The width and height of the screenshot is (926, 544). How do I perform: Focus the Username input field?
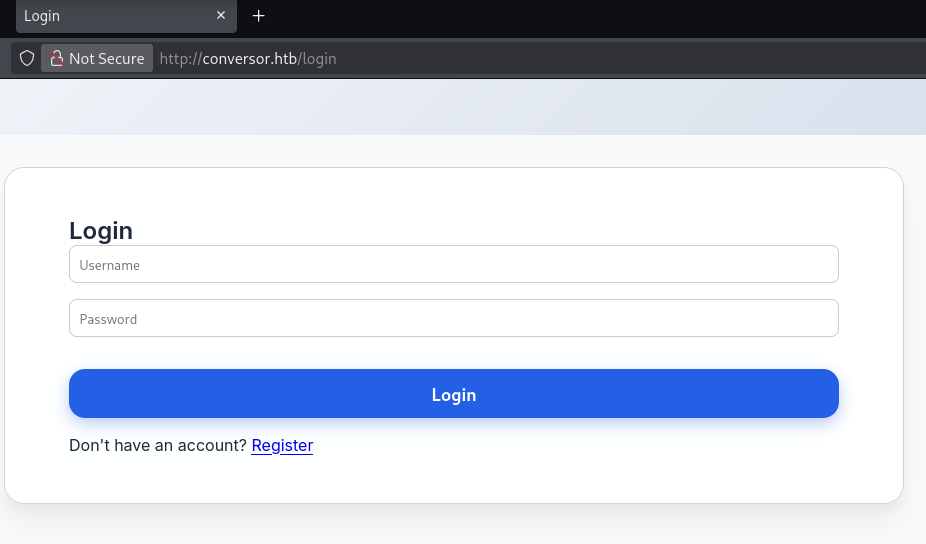click(453, 265)
